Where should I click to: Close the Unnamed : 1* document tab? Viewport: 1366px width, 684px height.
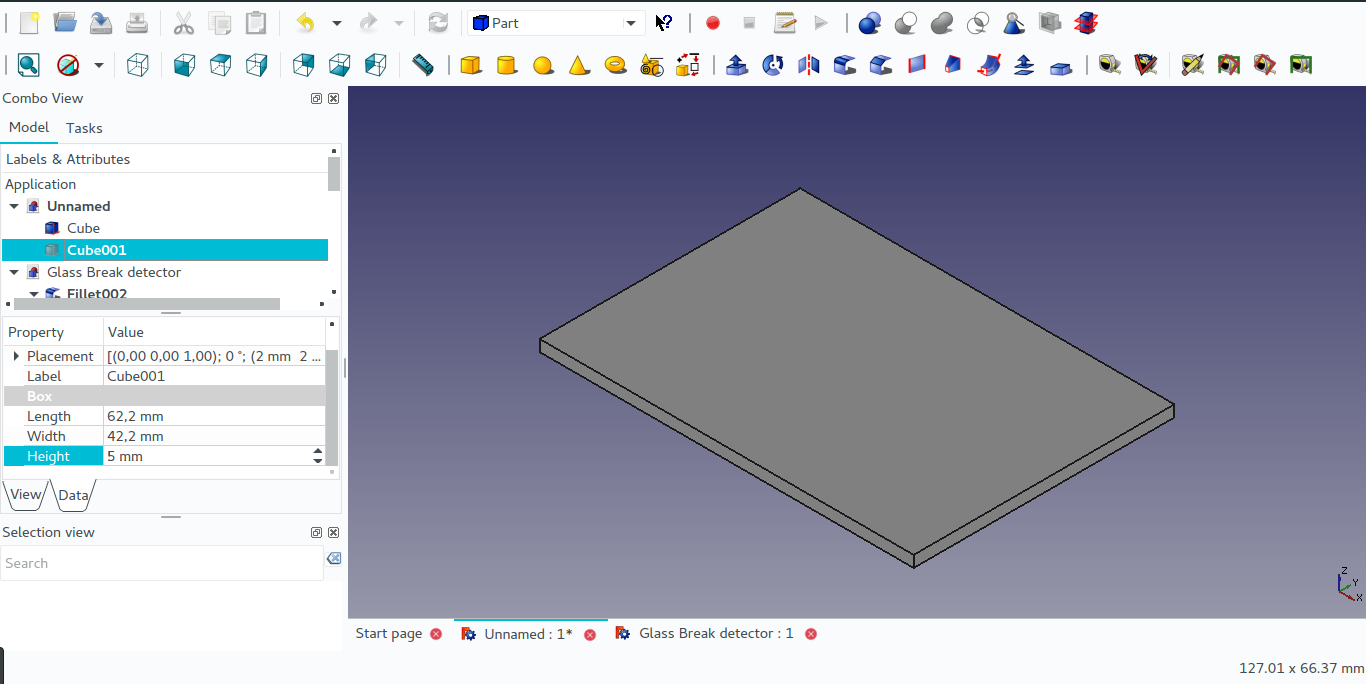tap(590, 634)
